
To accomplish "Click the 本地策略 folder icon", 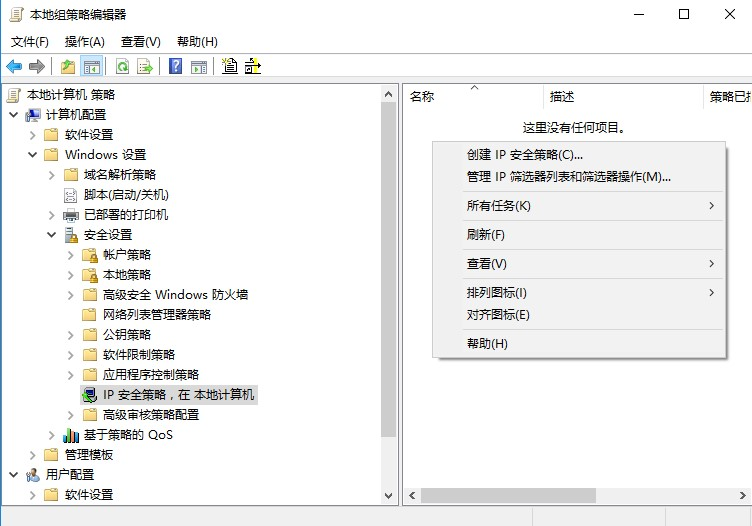I will click(x=90, y=275).
